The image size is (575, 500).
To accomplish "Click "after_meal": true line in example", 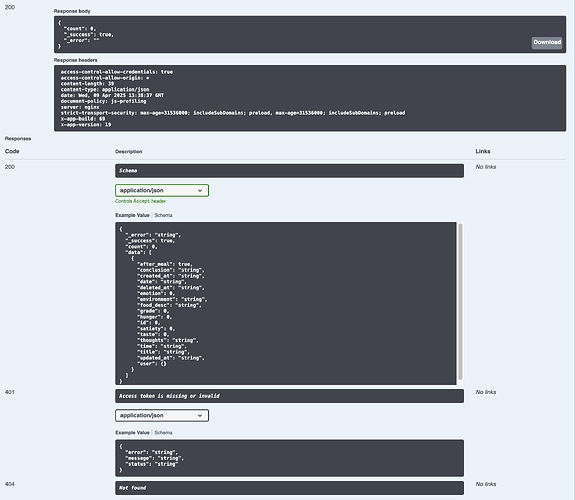I will tap(165, 264).
